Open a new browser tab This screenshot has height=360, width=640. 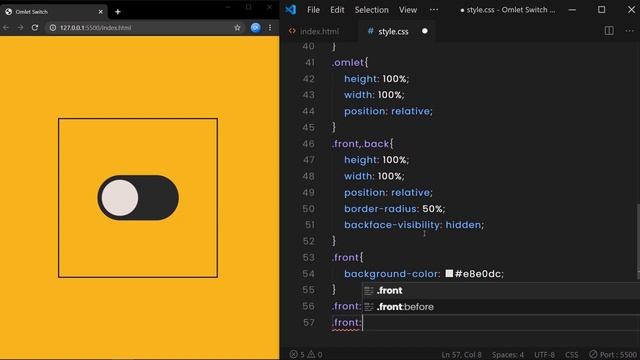(x=118, y=12)
